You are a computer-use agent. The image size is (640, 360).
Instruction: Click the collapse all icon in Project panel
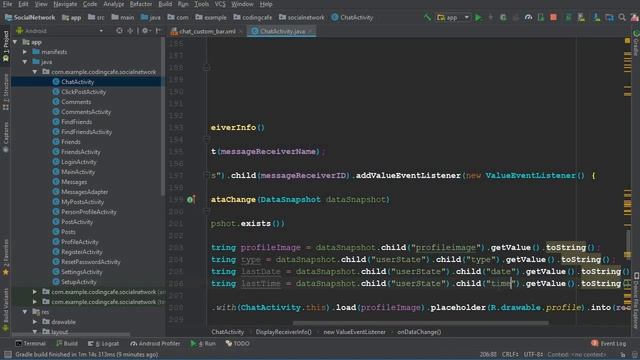(130, 31)
